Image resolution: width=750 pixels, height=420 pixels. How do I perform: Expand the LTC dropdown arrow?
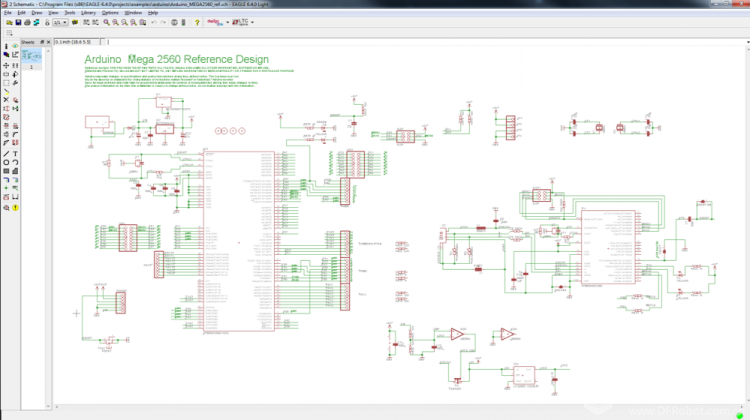click(252, 22)
